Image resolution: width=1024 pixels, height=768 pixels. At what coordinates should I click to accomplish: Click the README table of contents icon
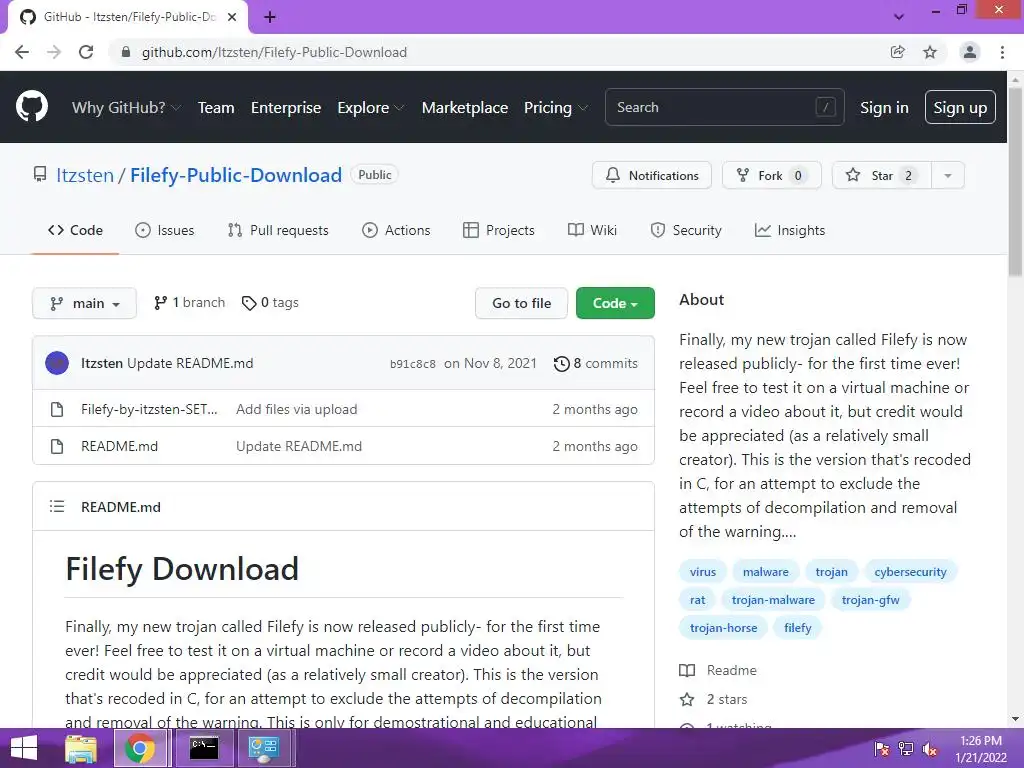[57, 506]
